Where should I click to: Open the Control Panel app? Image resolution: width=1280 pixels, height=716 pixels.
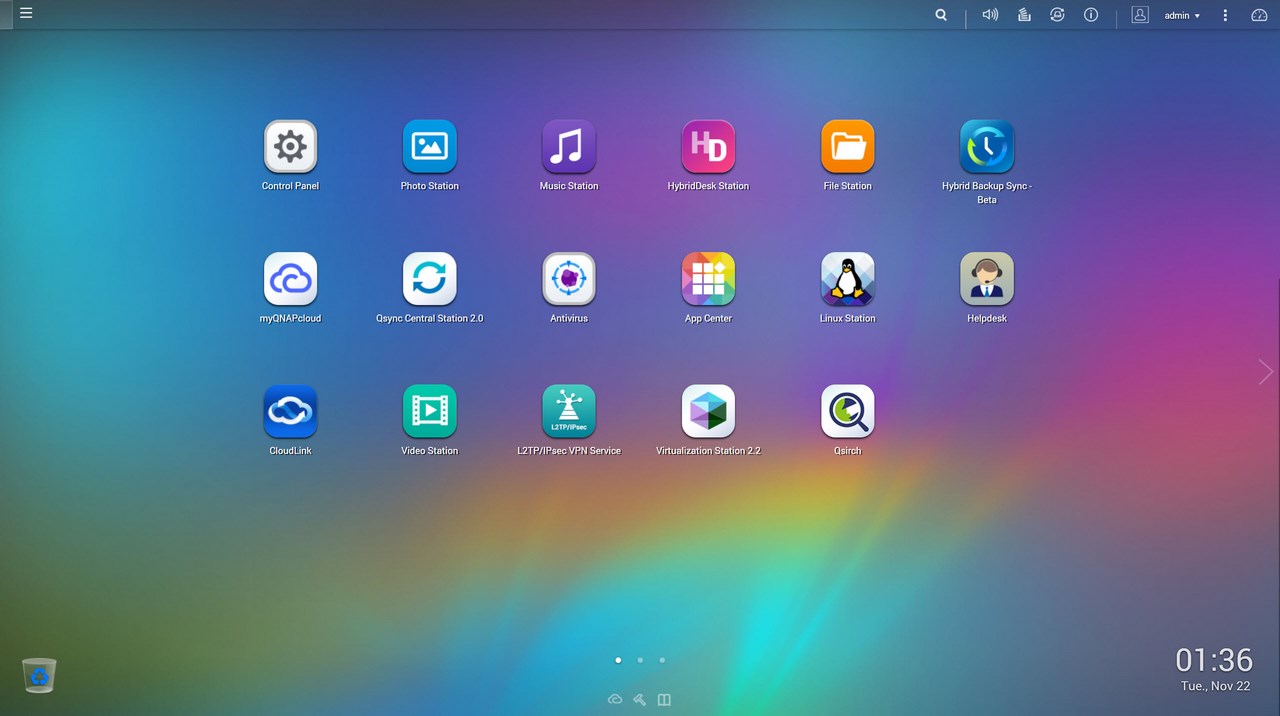point(290,147)
